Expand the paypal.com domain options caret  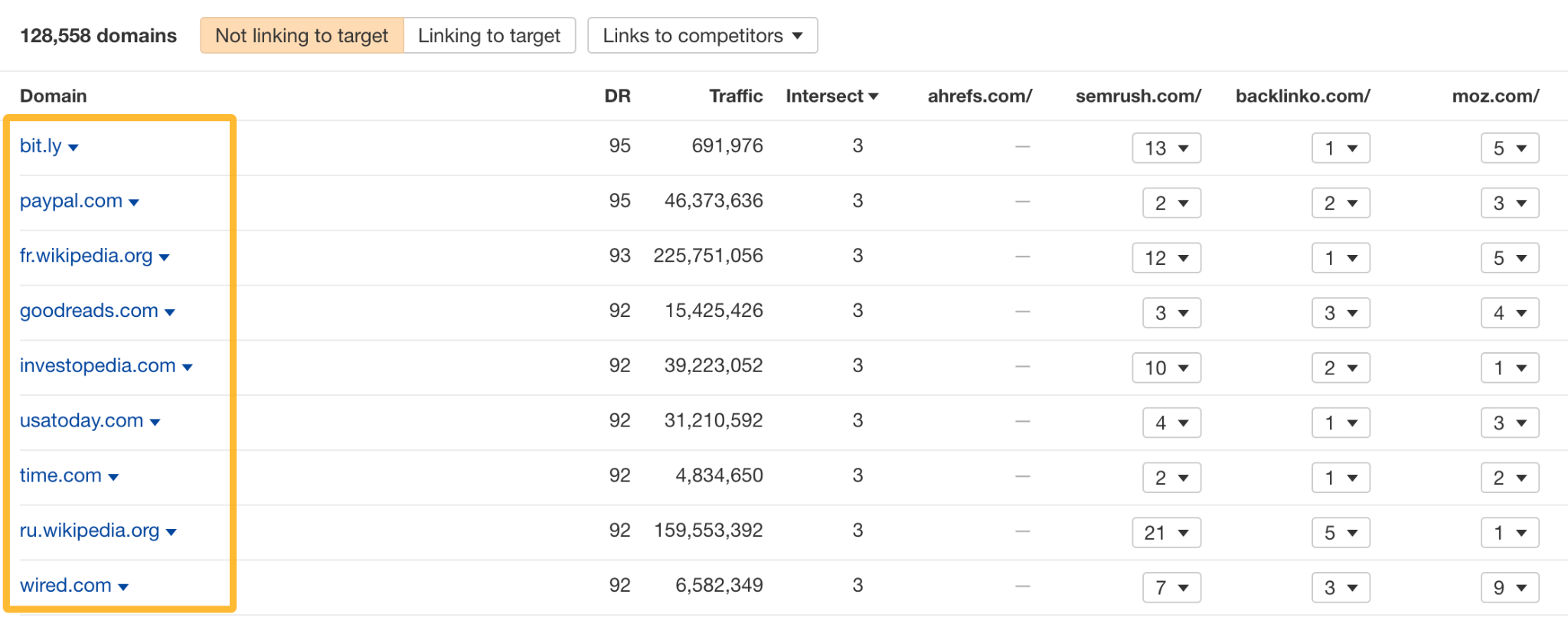[x=135, y=202]
